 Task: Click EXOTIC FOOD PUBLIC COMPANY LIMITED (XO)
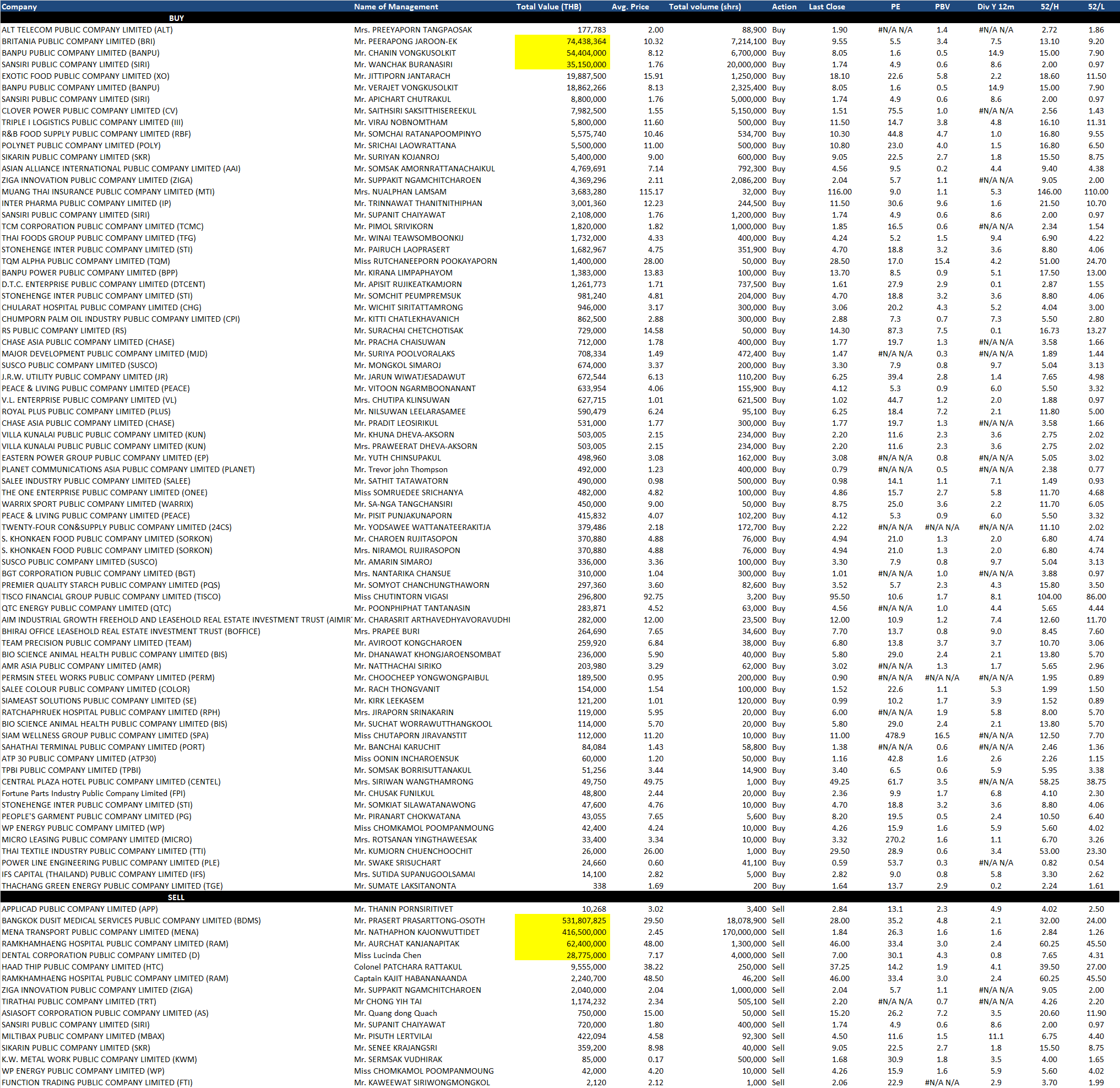[x=86, y=76]
